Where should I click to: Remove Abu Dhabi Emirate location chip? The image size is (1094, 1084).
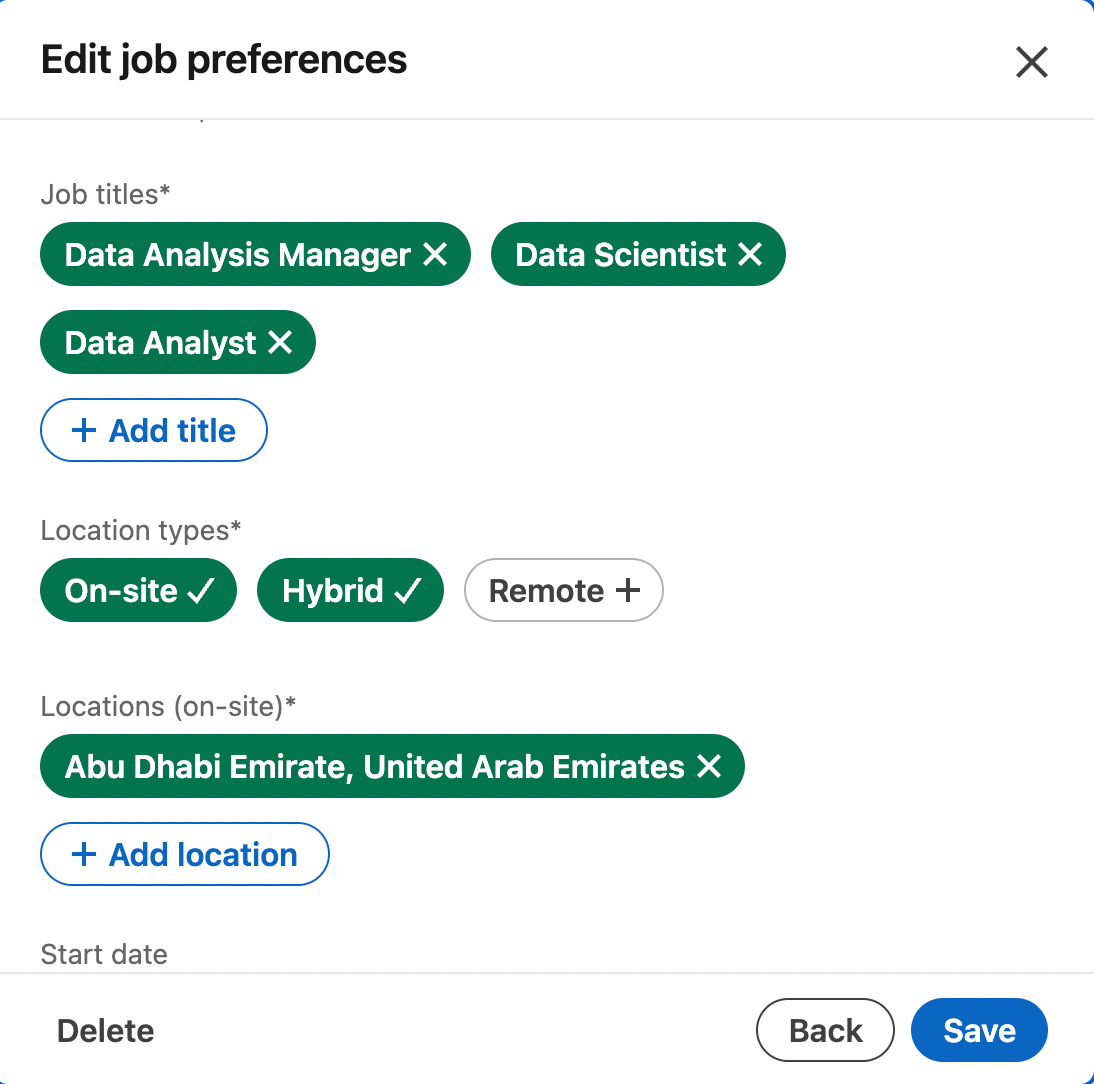709,767
